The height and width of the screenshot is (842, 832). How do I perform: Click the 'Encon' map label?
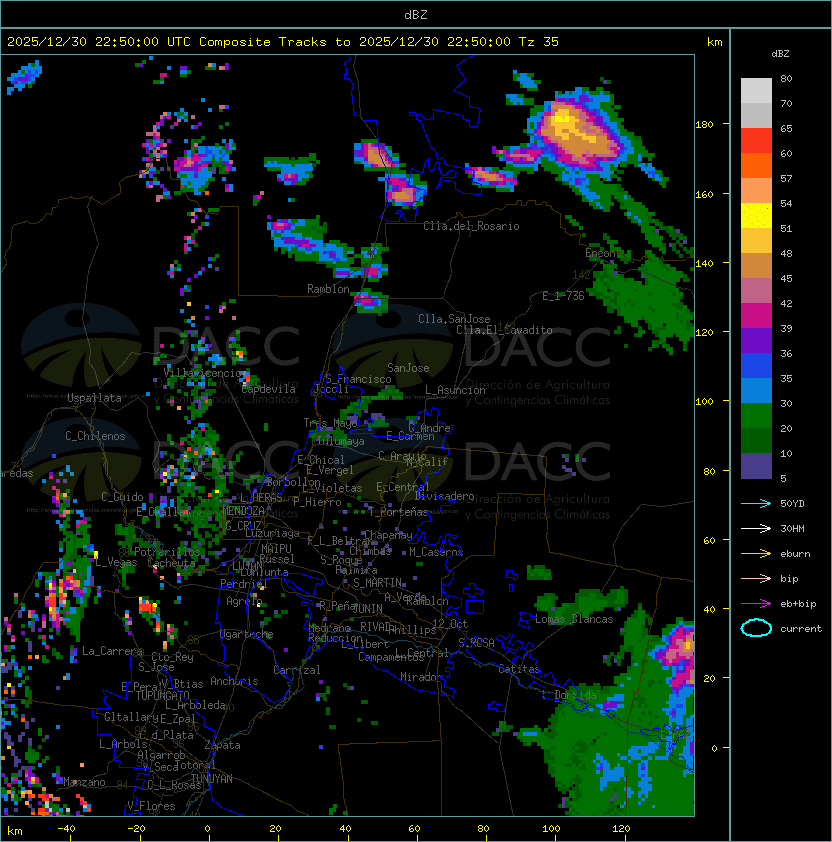tap(601, 253)
